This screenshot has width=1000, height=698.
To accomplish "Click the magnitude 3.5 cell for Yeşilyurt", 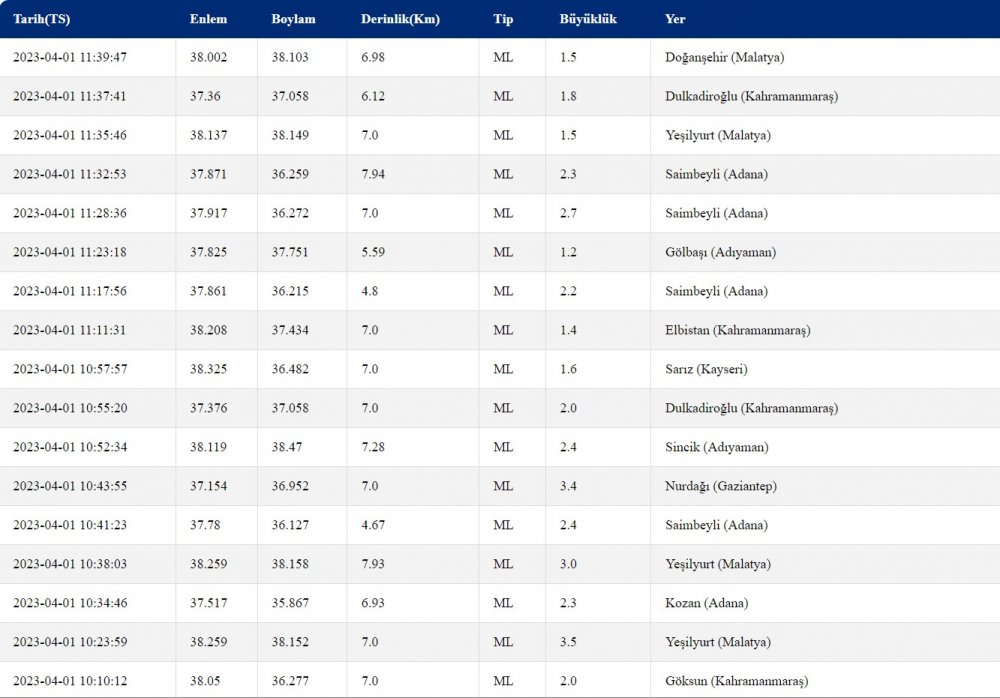I will click(x=568, y=642).
